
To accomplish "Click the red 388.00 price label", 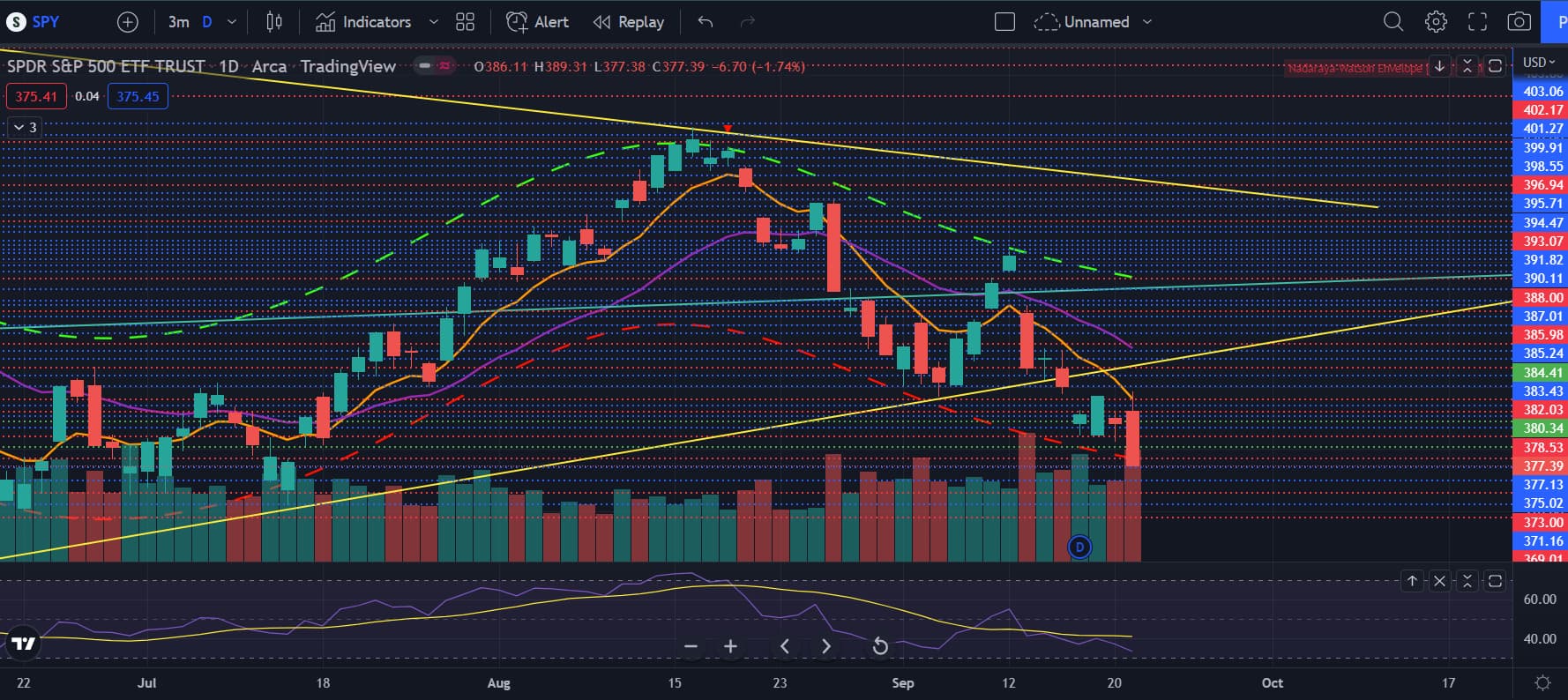I will [x=1541, y=297].
